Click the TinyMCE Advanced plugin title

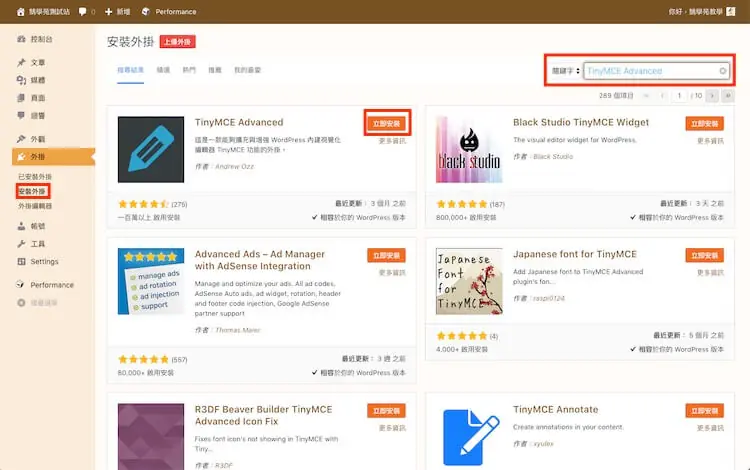coord(239,122)
